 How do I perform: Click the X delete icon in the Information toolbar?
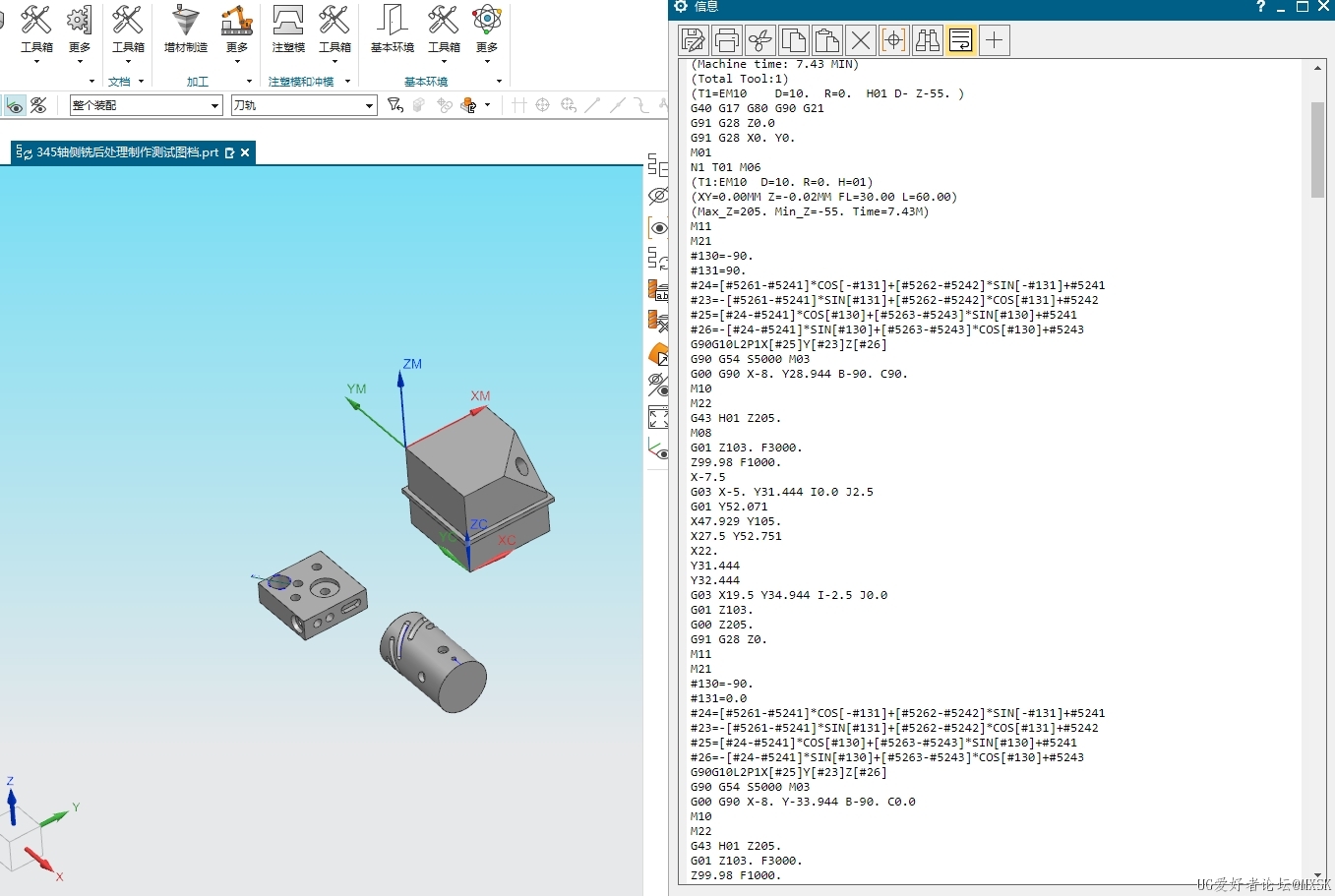861,40
